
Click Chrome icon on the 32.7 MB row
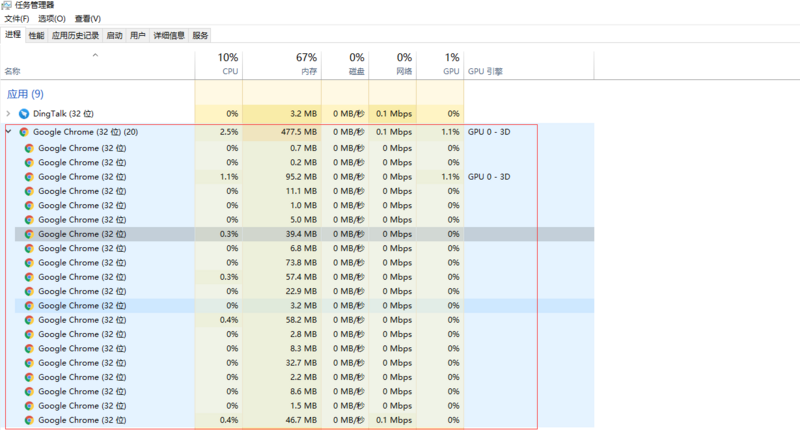tap(29, 363)
